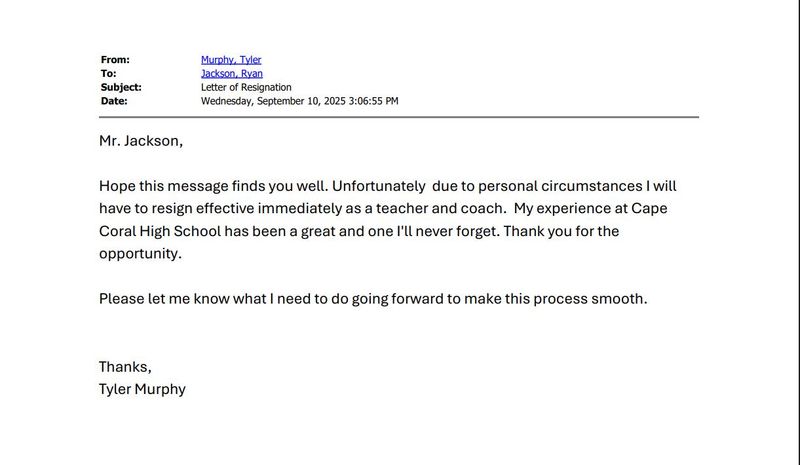This screenshot has height=465, width=800.
Task: Click the phrase "teacher and coach"
Action: point(433,208)
